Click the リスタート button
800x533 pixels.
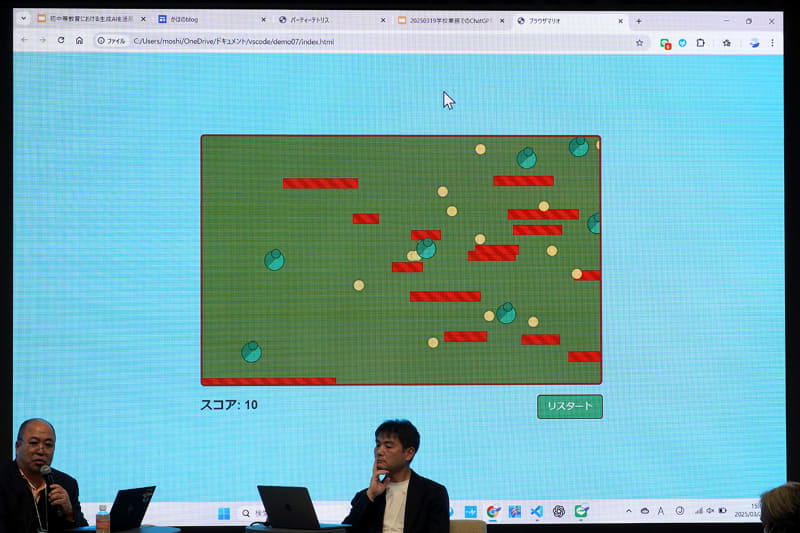click(570, 407)
